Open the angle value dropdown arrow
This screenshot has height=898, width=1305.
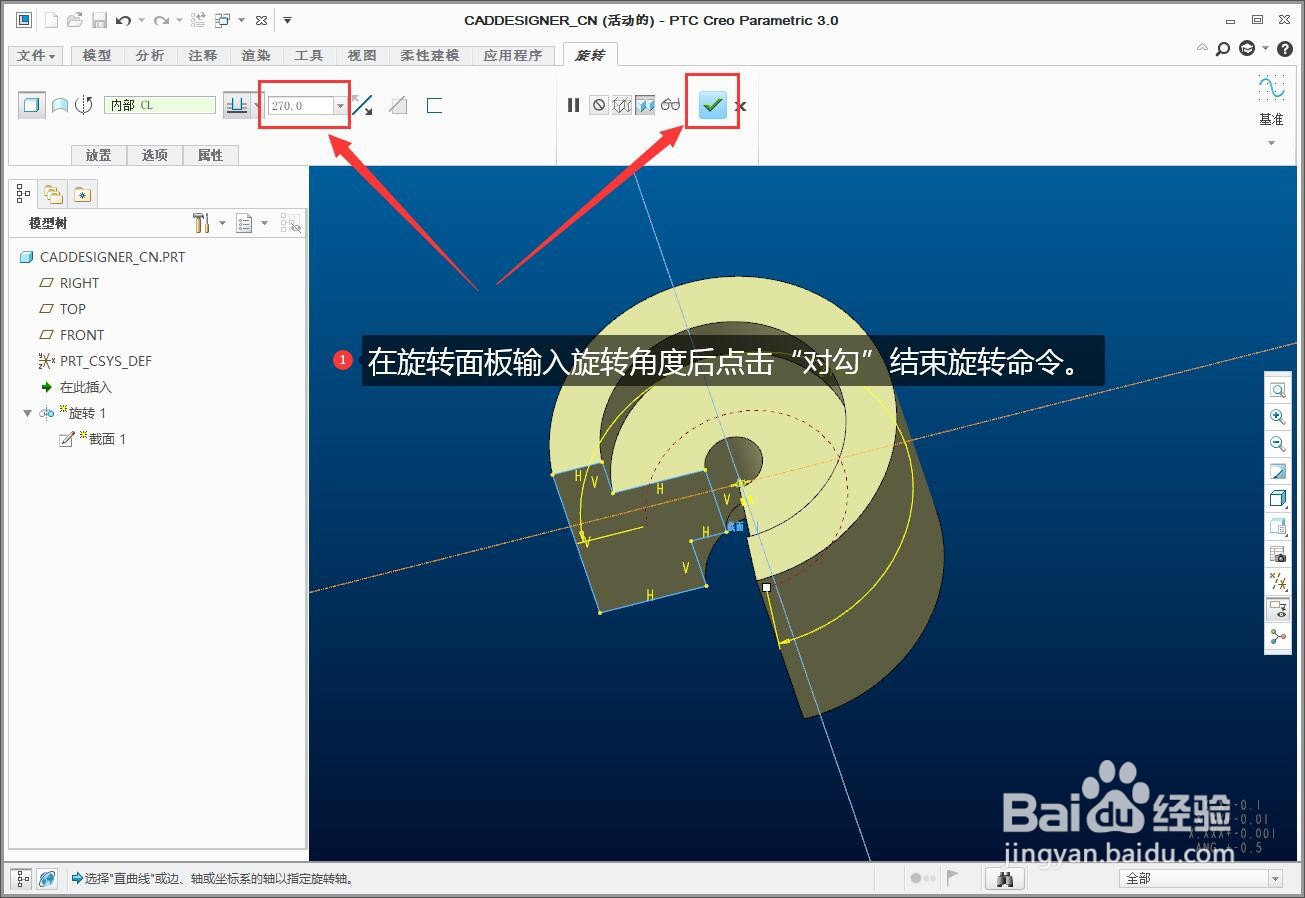(340, 105)
